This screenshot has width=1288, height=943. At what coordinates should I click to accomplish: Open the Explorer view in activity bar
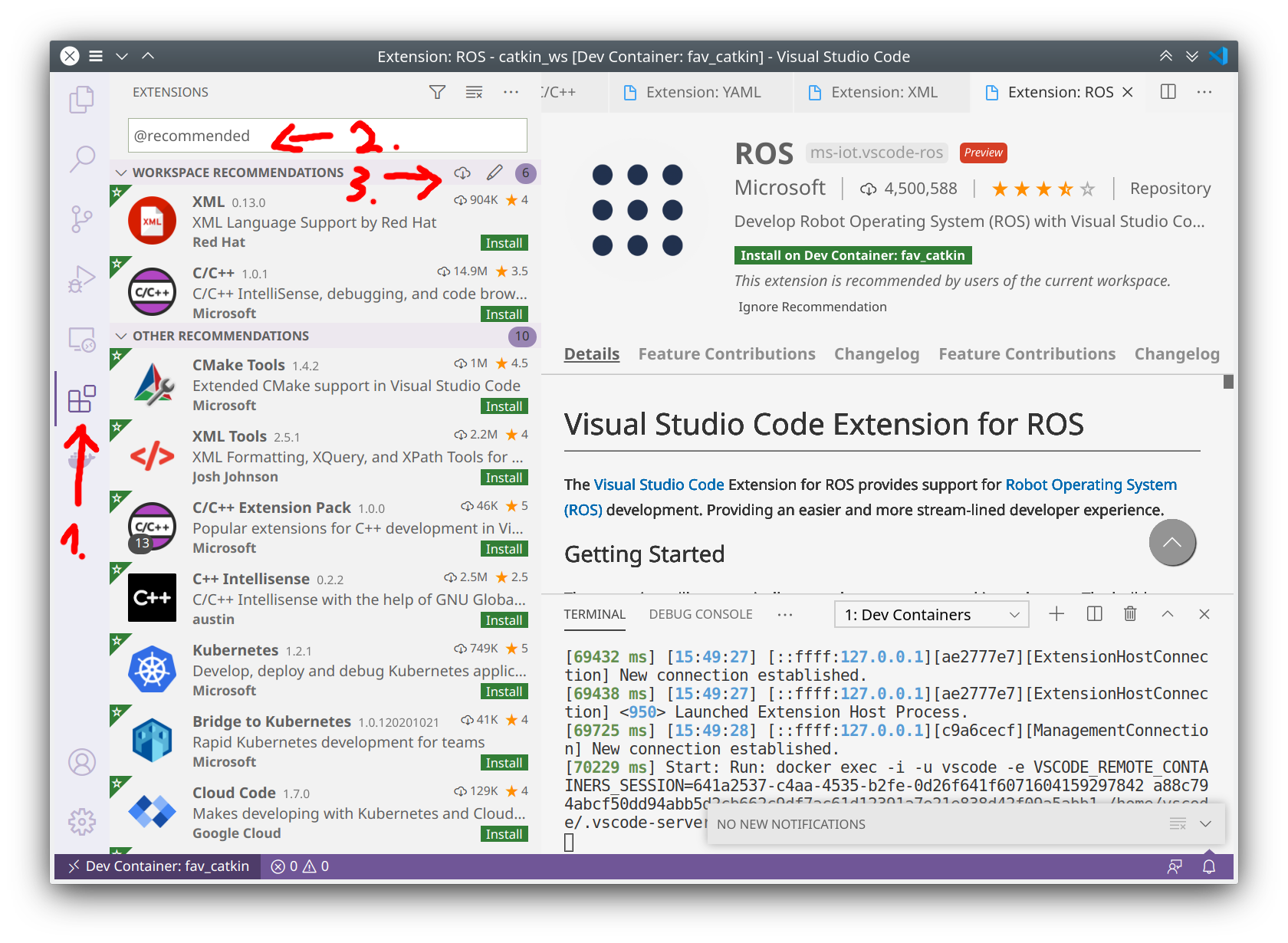[x=81, y=100]
